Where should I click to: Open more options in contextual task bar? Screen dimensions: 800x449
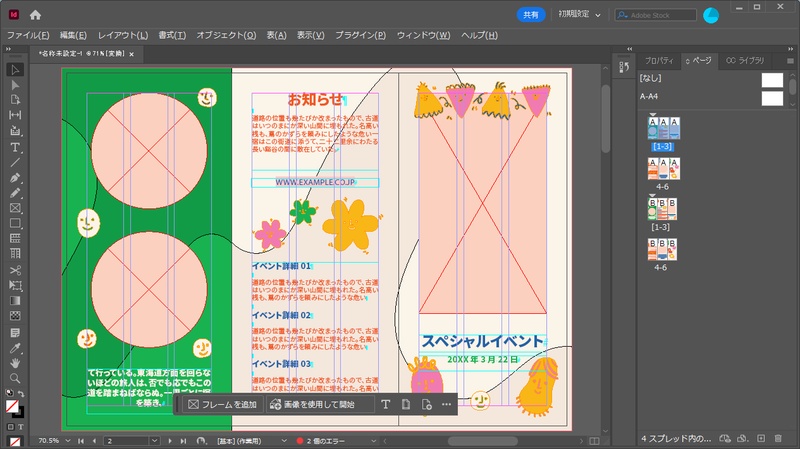[x=446, y=405]
